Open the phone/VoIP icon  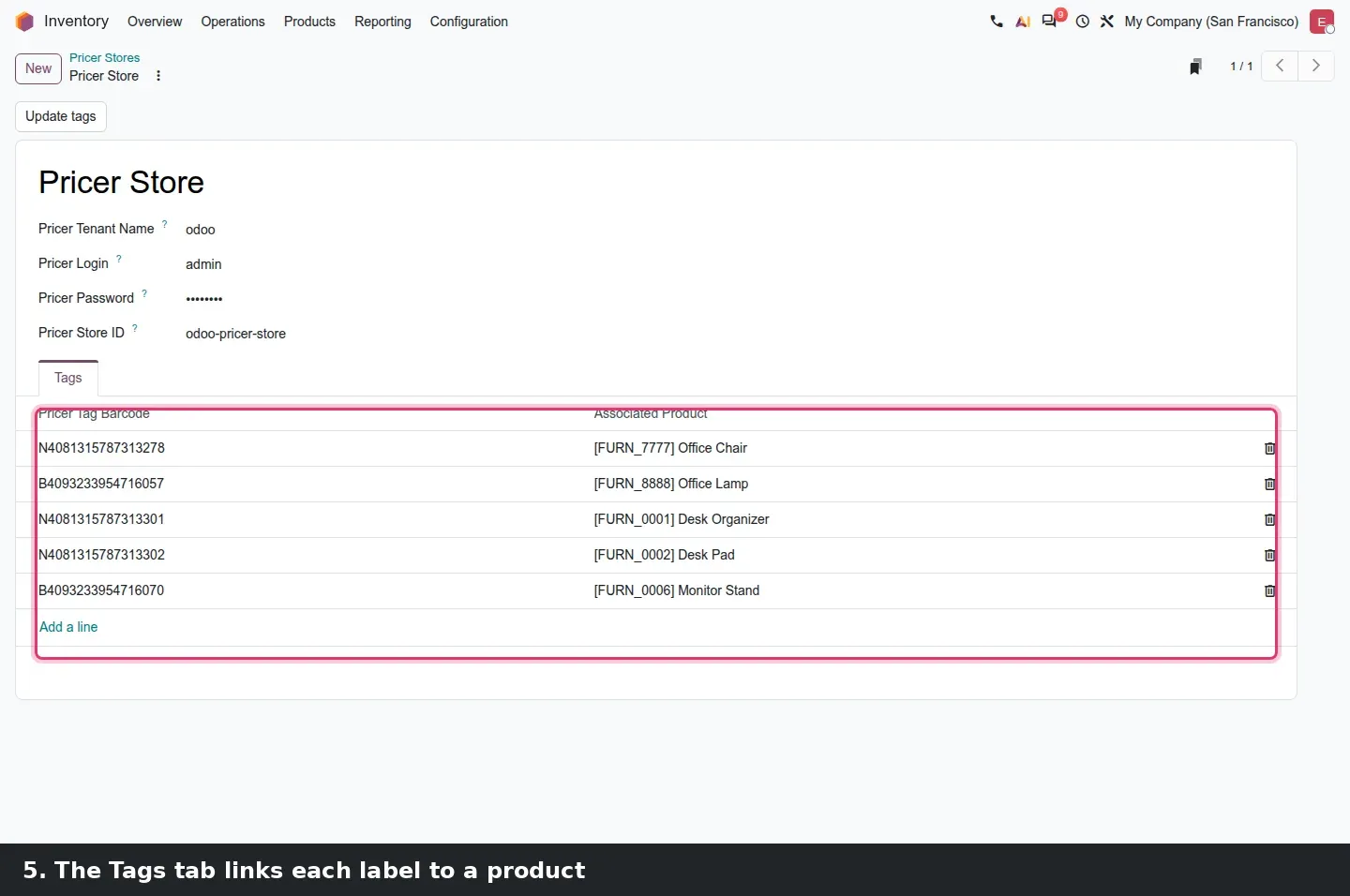[x=996, y=22]
